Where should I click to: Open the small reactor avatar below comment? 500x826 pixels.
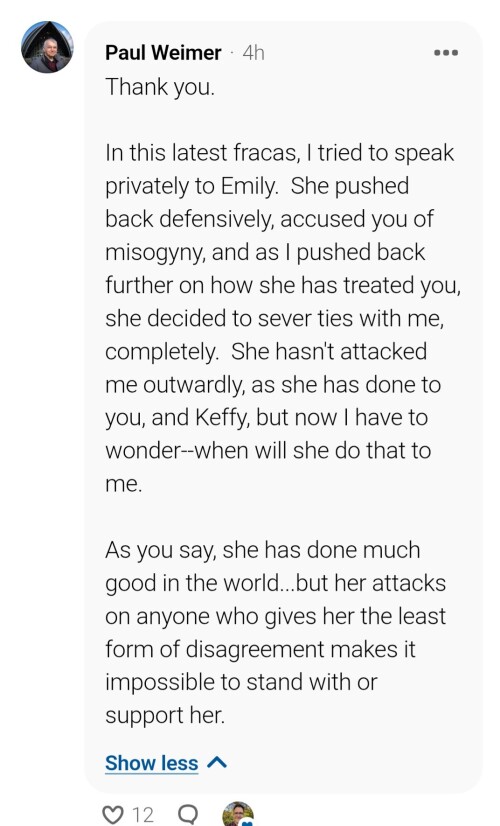[238, 814]
